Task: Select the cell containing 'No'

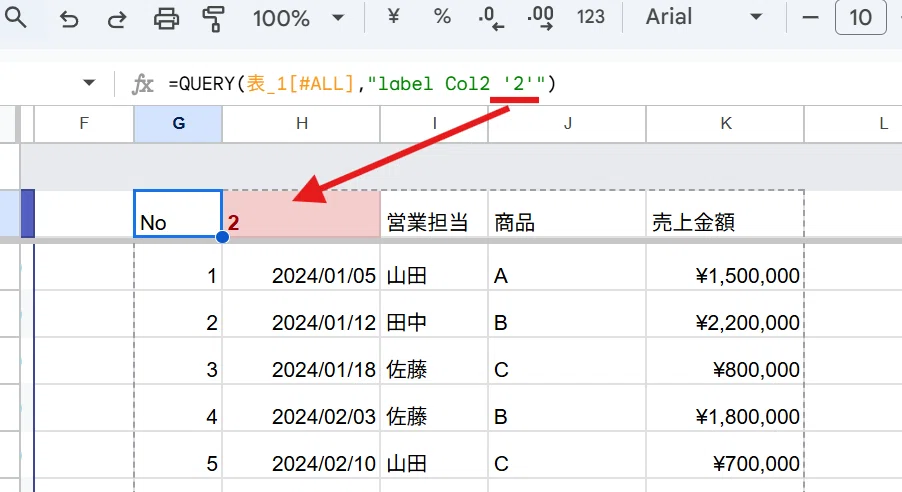Action: tap(178, 213)
